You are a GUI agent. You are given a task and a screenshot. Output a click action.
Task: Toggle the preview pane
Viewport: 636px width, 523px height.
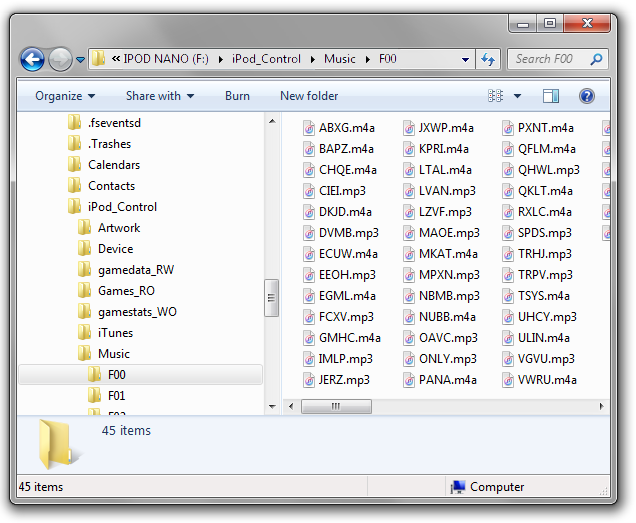pos(551,96)
